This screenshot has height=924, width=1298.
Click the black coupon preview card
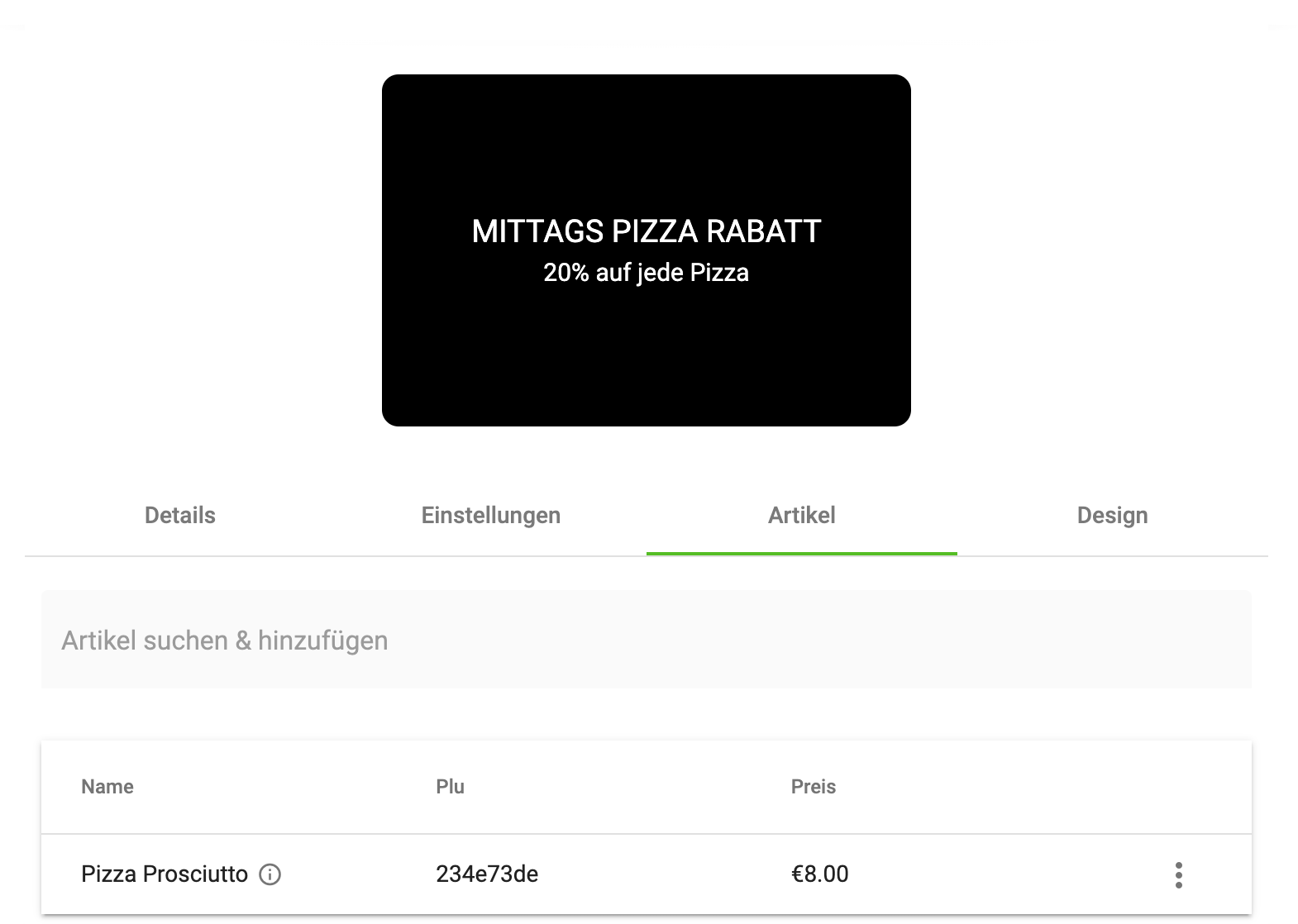pos(646,355)
